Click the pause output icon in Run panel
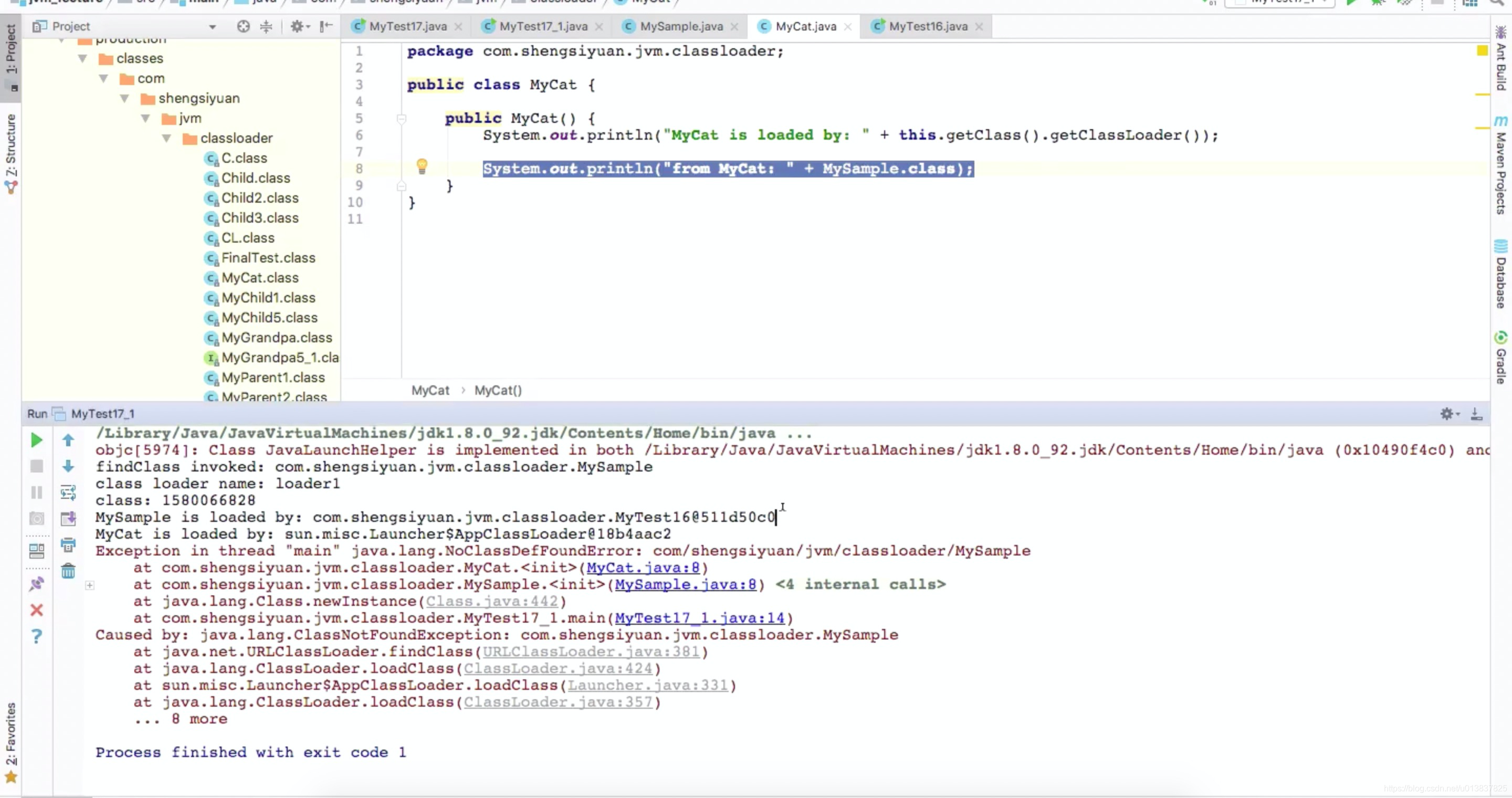This screenshot has width=1512, height=798. [x=36, y=492]
